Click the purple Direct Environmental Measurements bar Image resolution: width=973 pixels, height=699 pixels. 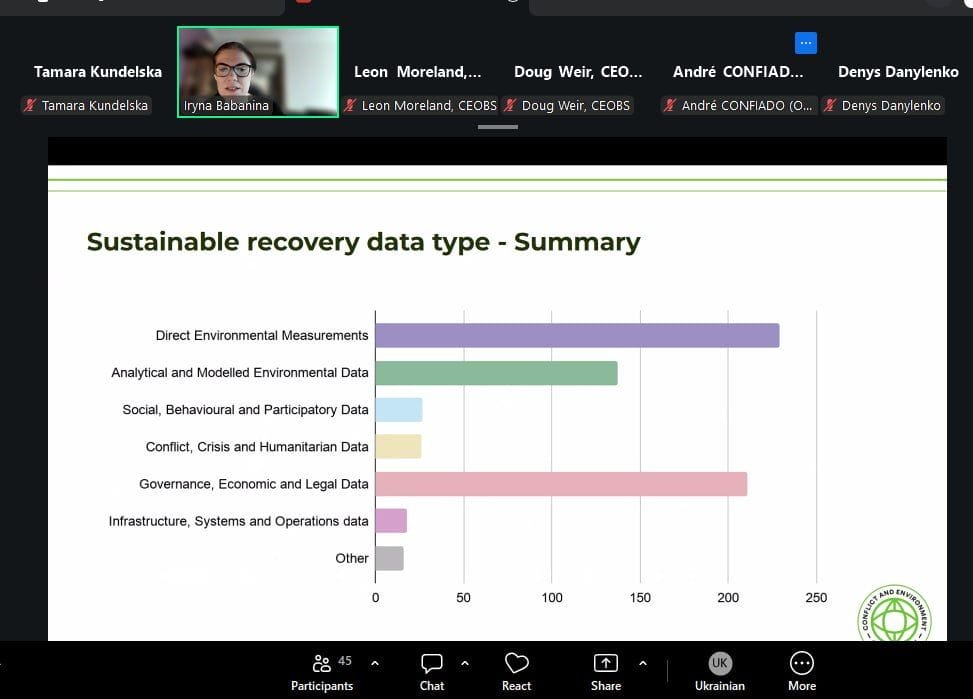(576, 336)
